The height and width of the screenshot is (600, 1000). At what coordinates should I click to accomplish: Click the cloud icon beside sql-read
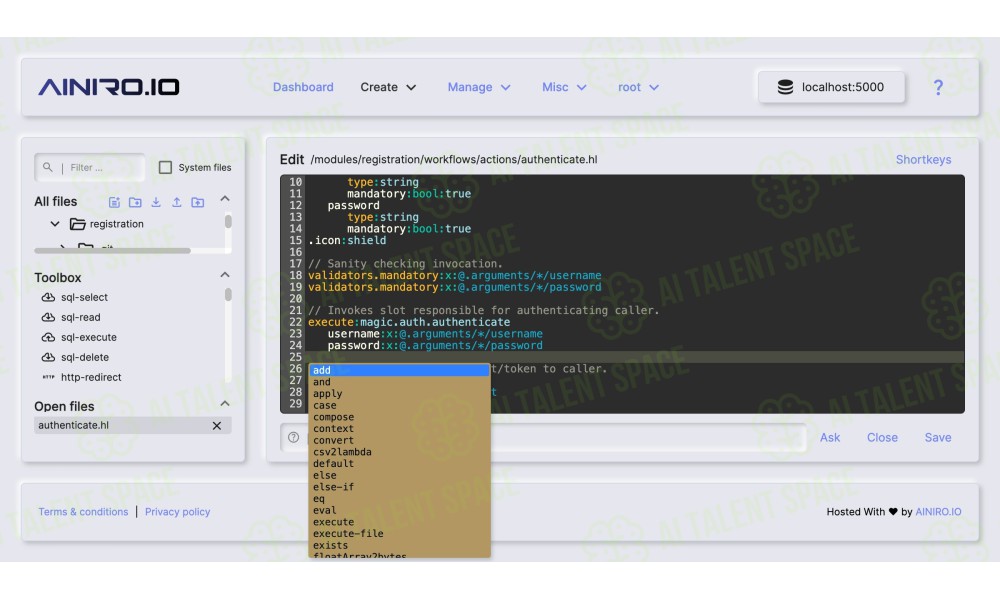[x=48, y=317]
